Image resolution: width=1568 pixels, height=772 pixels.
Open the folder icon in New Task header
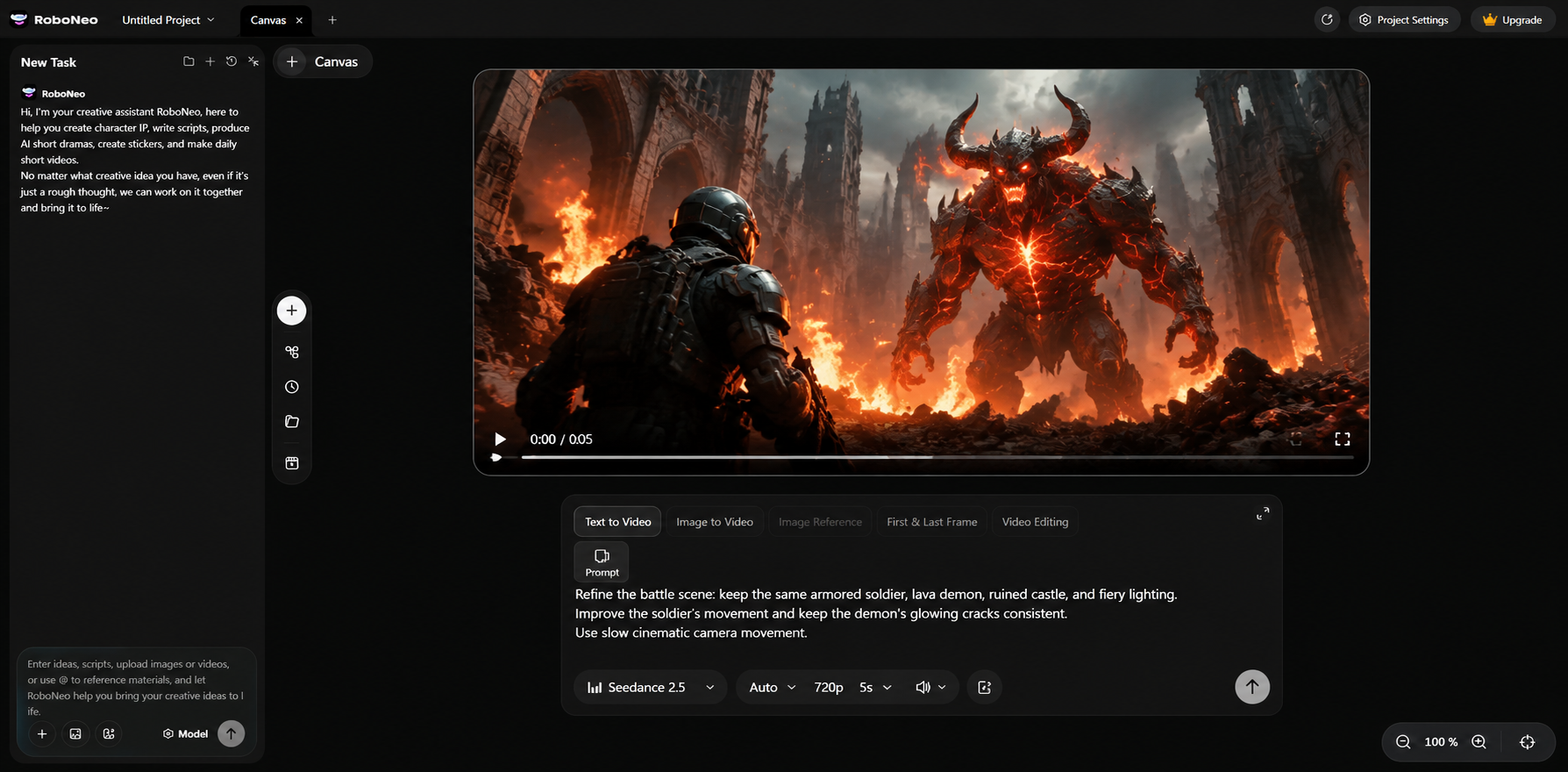(189, 61)
